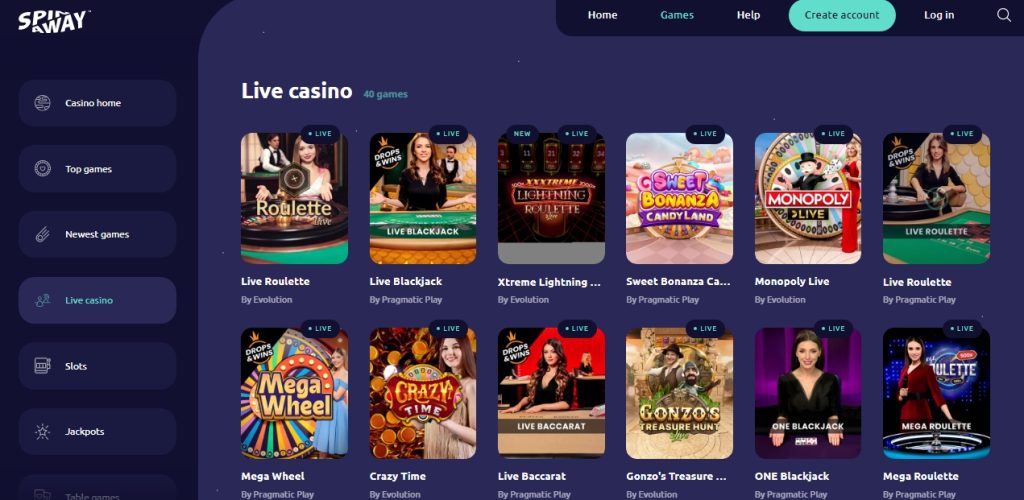Click the Gonzo's Treasure Hunt title link
Viewport: 1024px width, 500px height.
point(677,477)
